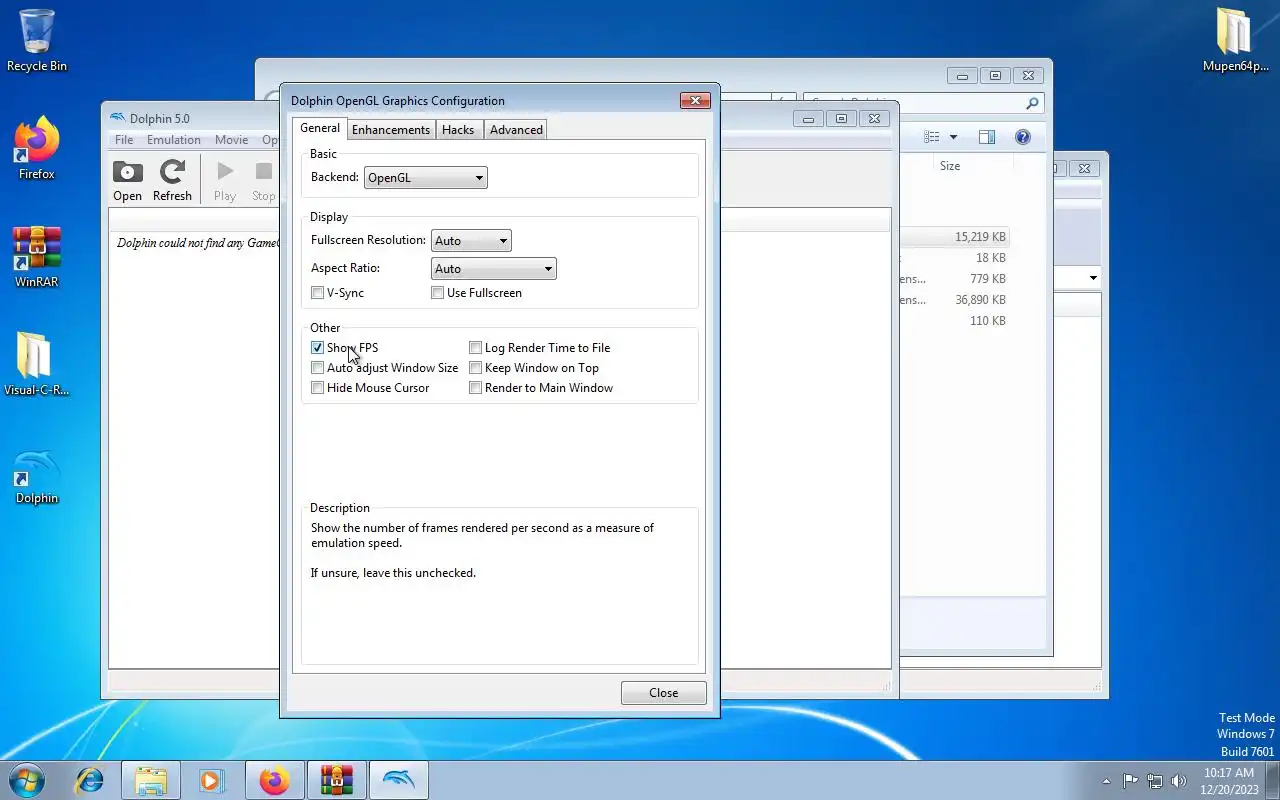Open Windows Media Player from the taskbar

212,780
